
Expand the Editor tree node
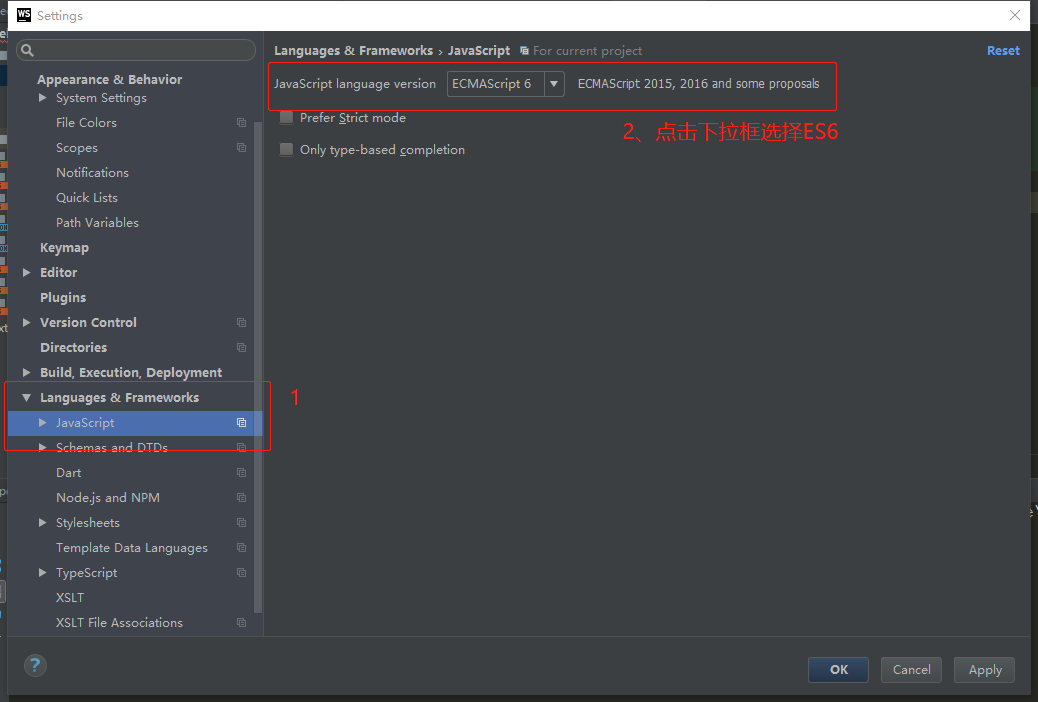click(x=26, y=272)
